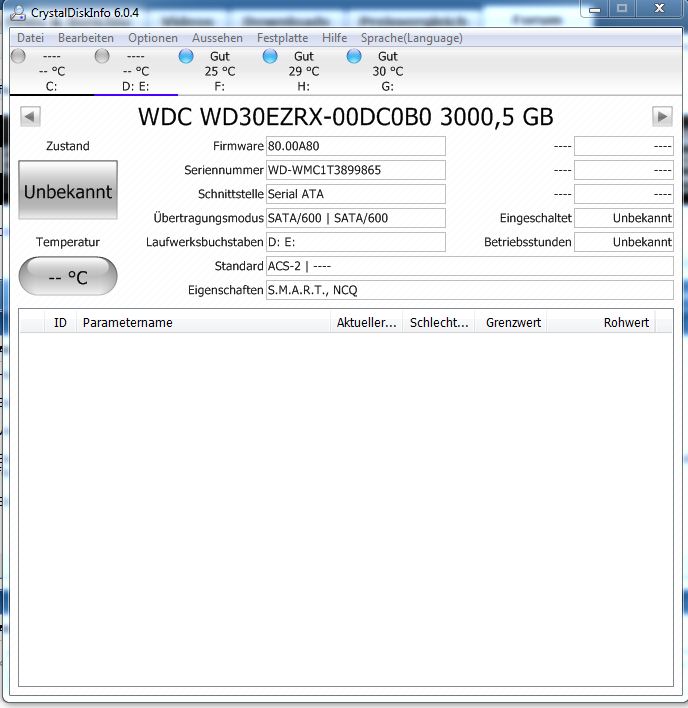688x708 pixels.
Task: Open the Optionen menu
Action: coord(153,38)
